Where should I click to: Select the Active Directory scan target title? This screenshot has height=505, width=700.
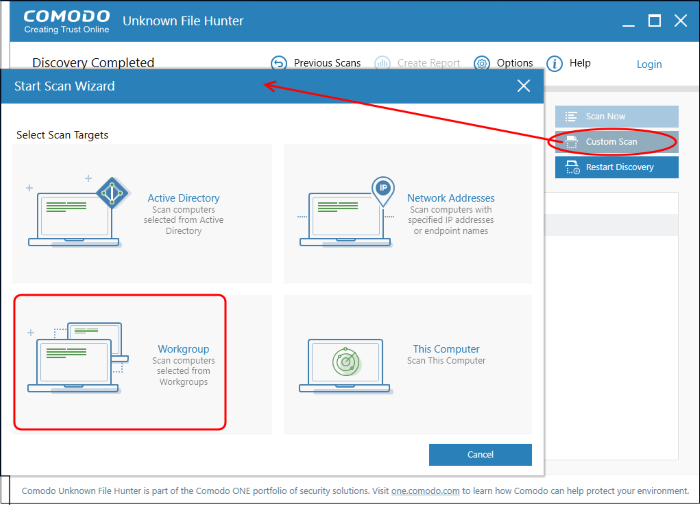183,198
